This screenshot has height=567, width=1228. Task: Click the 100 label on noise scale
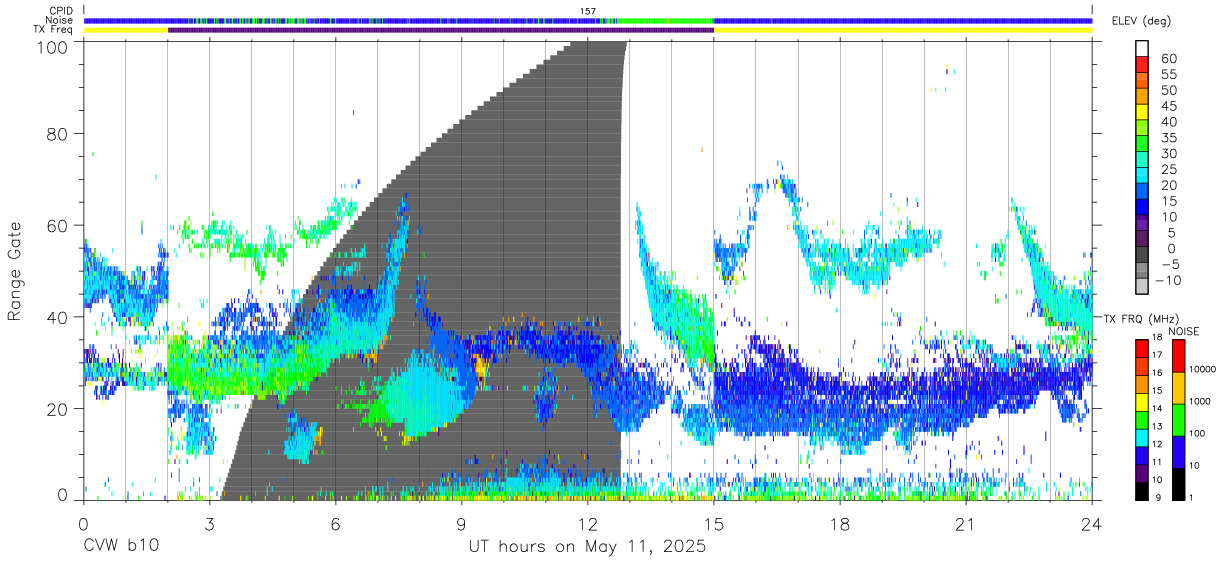click(x=1199, y=432)
